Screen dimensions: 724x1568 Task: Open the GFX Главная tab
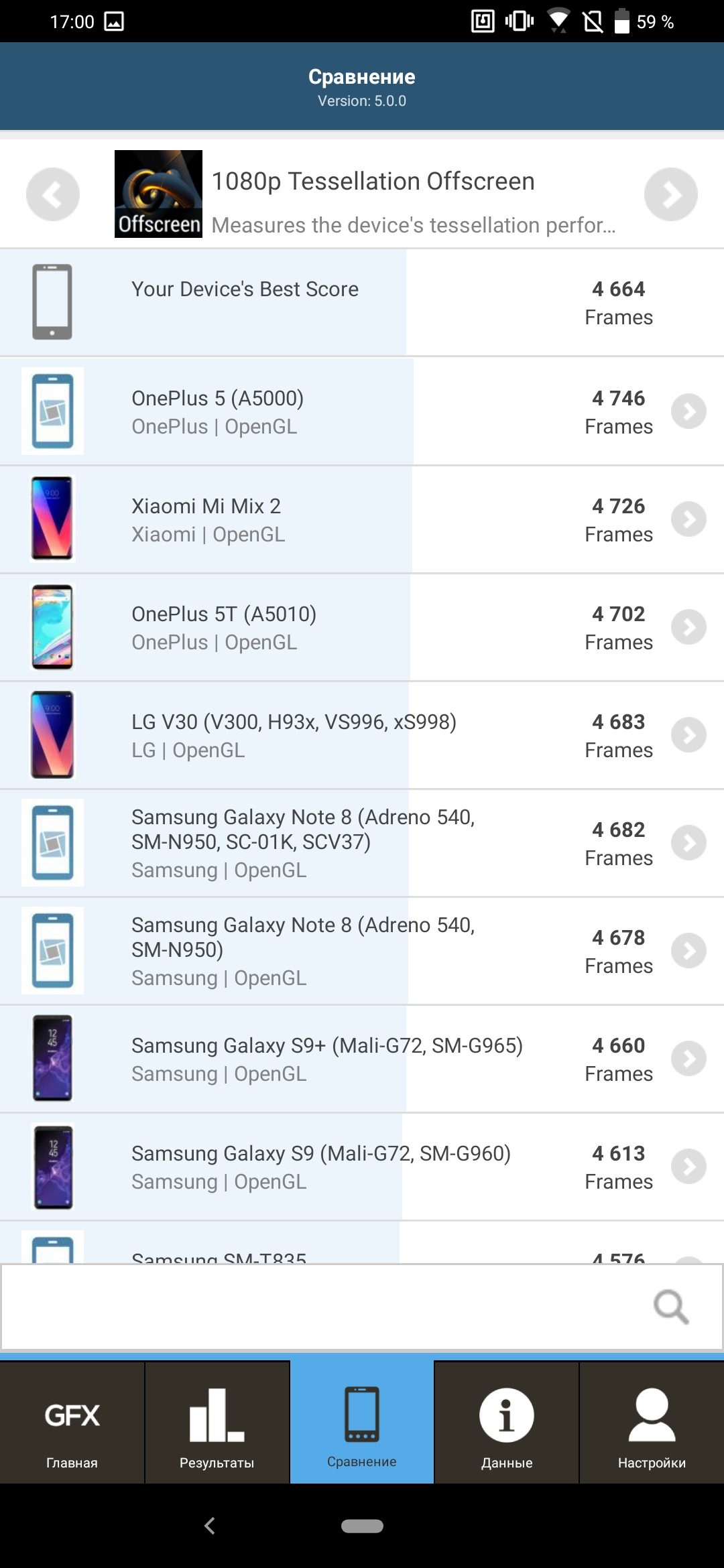click(72, 1423)
